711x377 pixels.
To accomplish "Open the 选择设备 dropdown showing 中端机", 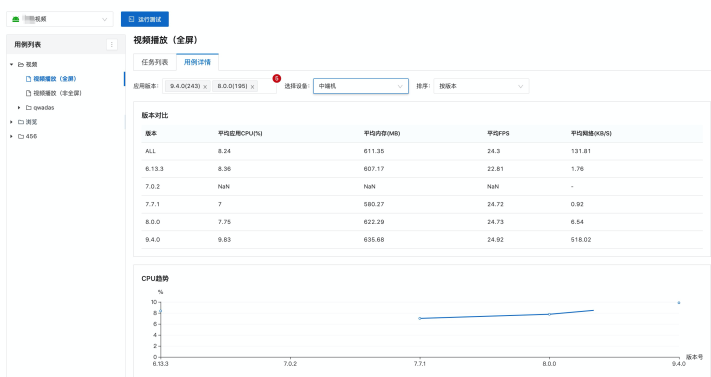I will pos(361,86).
